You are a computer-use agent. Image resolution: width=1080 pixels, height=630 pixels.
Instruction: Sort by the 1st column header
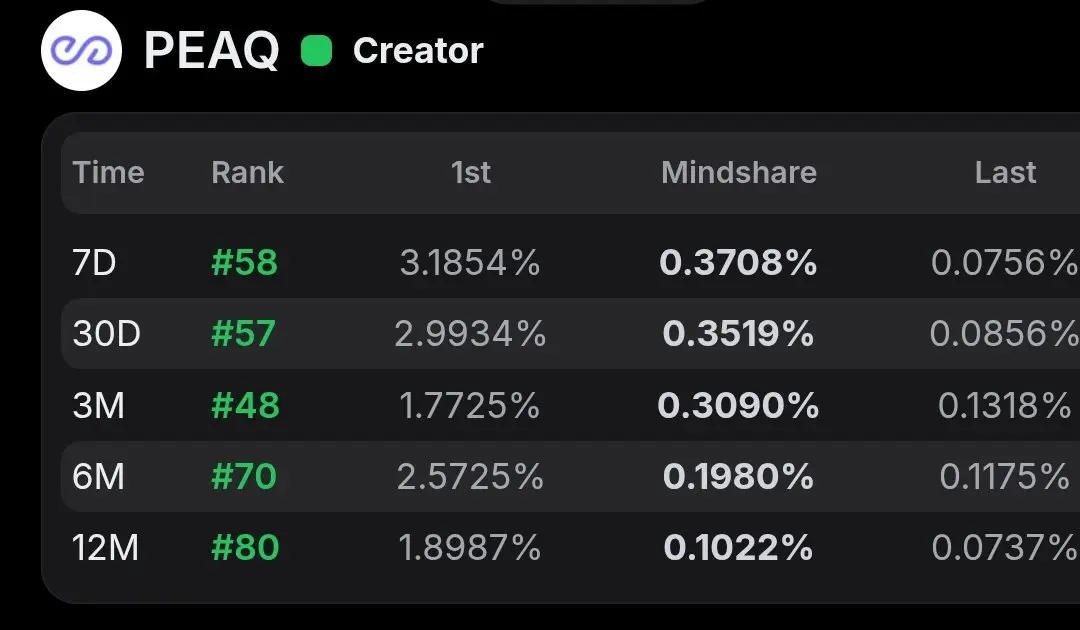point(471,172)
